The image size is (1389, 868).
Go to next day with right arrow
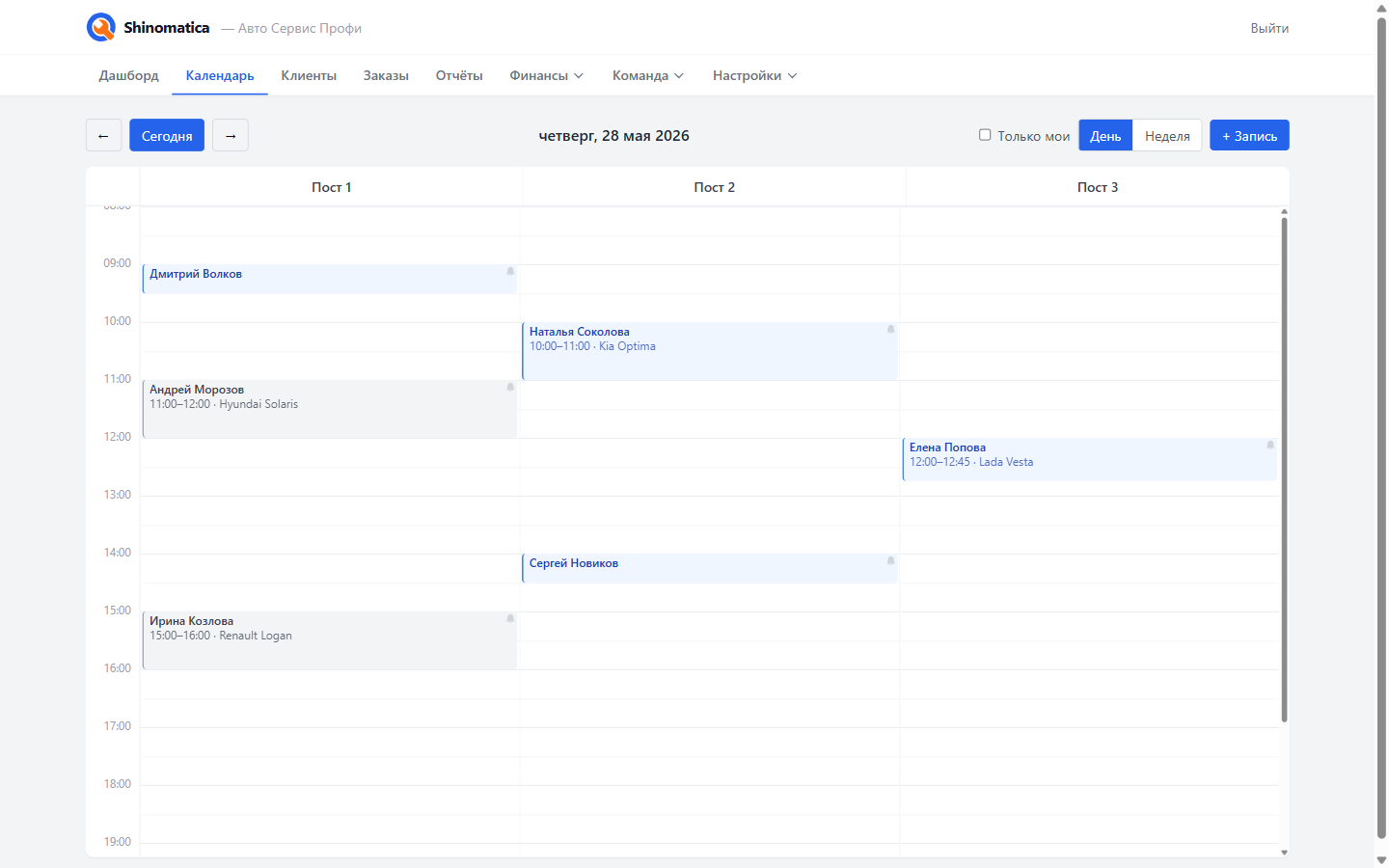click(231, 135)
